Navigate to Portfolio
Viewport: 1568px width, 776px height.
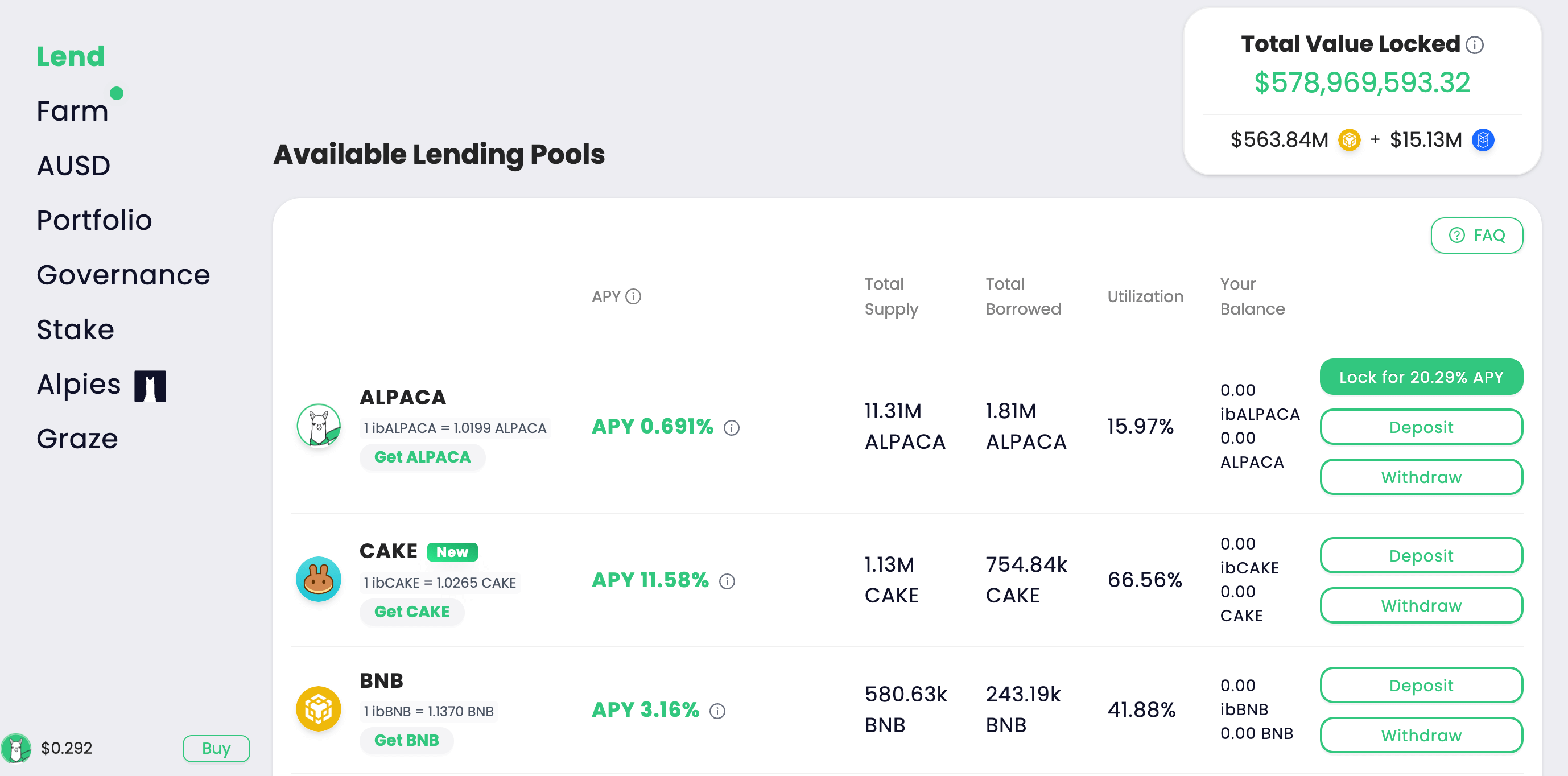[x=94, y=220]
